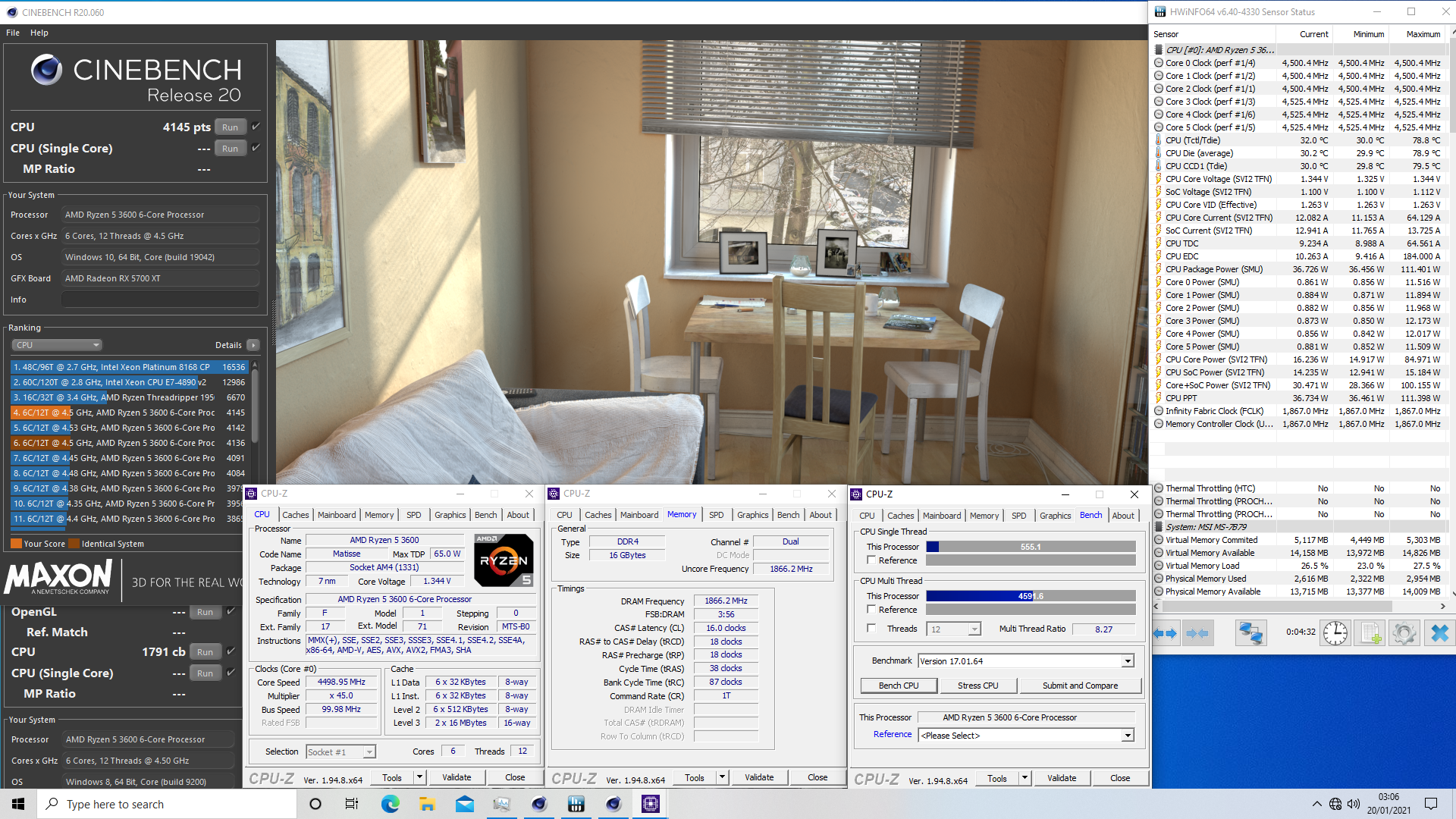Open Cinebench Help menu
Screen dimensions: 1456x819
tap(39, 33)
